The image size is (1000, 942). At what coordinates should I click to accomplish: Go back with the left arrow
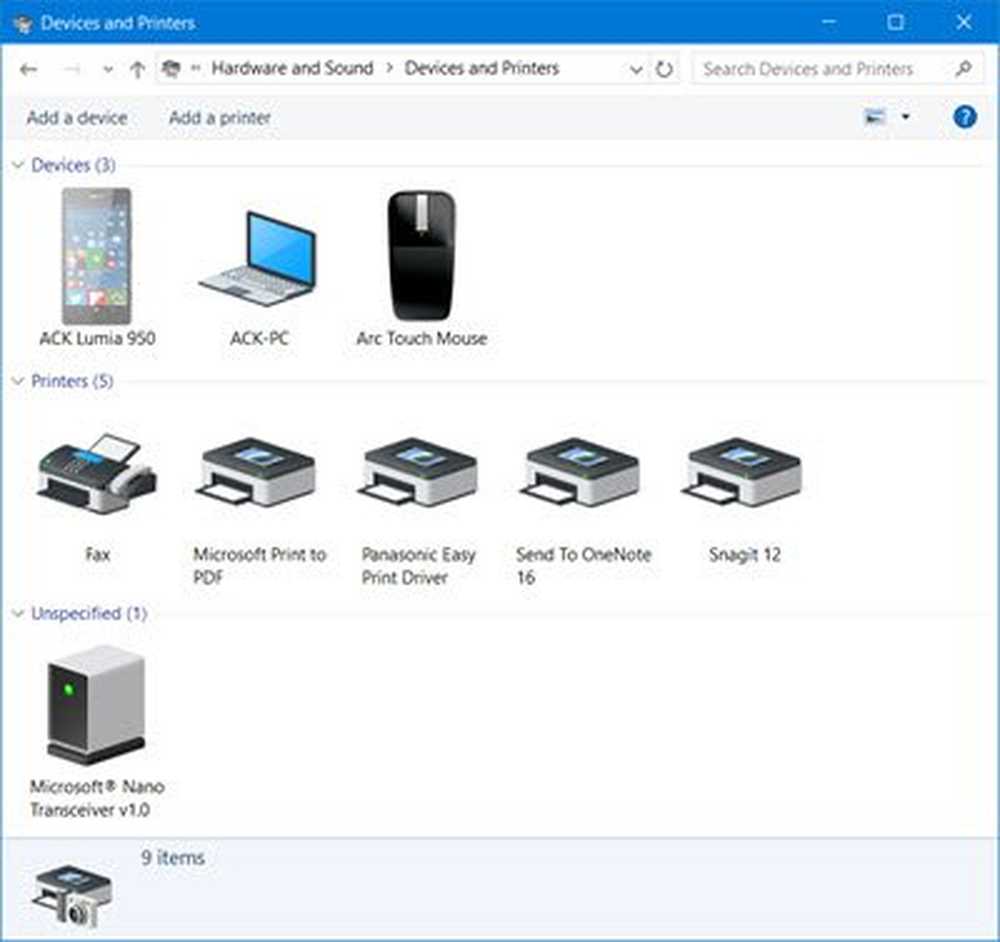pyautogui.click(x=28, y=69)
